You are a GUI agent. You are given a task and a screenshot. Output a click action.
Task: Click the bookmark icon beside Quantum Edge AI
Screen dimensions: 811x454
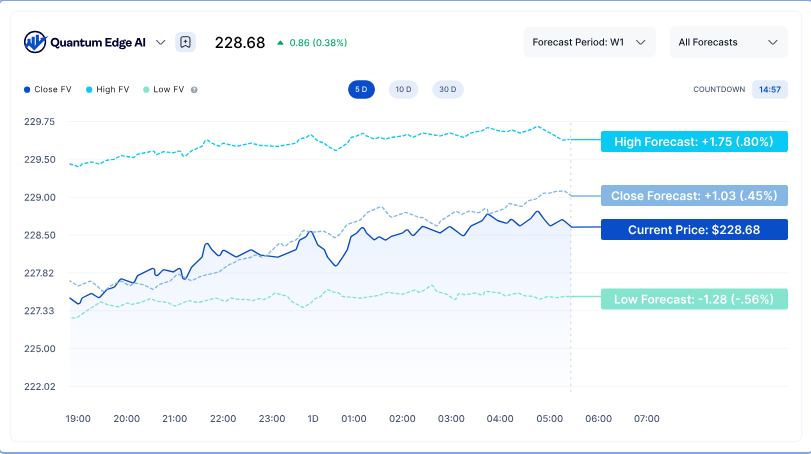pyautogui.click(x=185, y=42)
